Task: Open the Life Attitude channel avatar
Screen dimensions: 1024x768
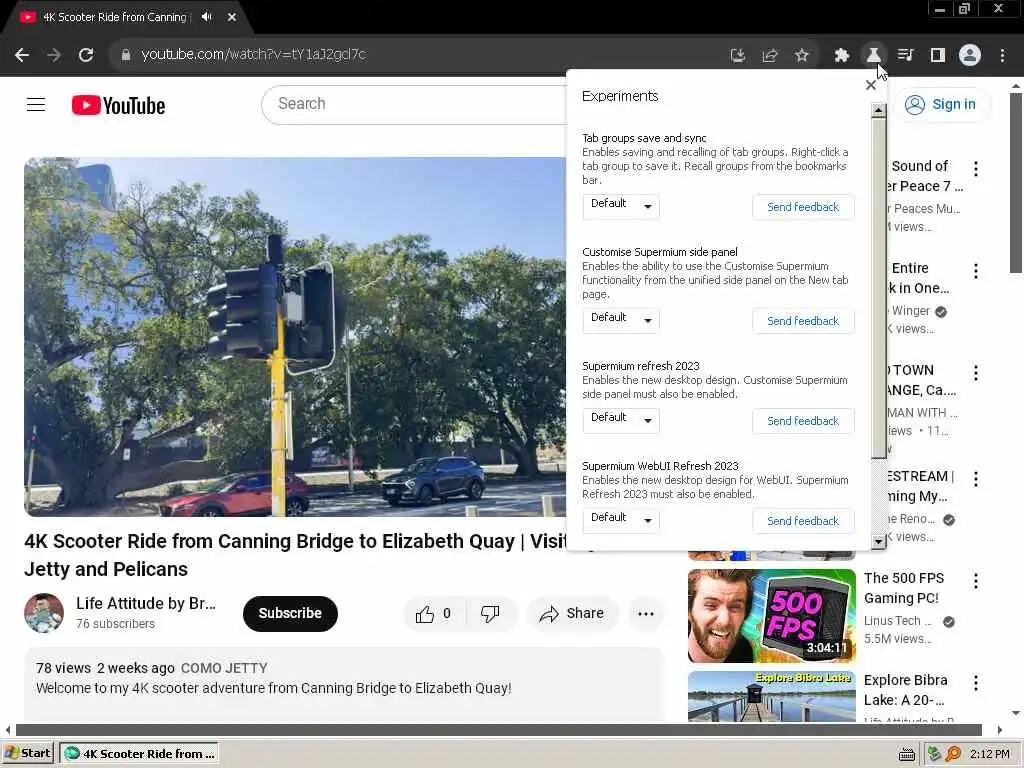Action: pyautogui.click(x=44, y=613)
